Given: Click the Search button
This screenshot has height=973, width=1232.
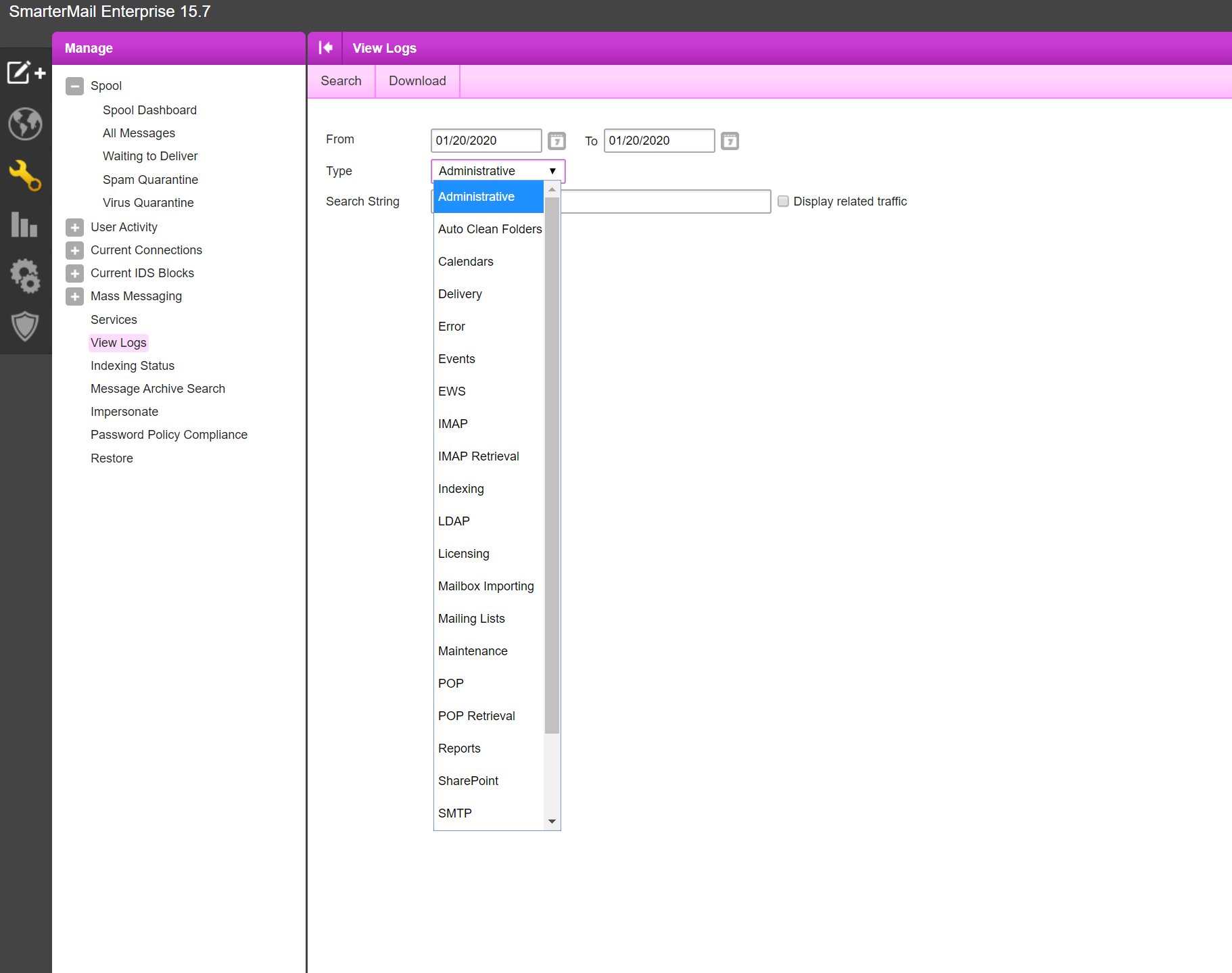Looking at the screenshot, I should [x=341, y=81].
